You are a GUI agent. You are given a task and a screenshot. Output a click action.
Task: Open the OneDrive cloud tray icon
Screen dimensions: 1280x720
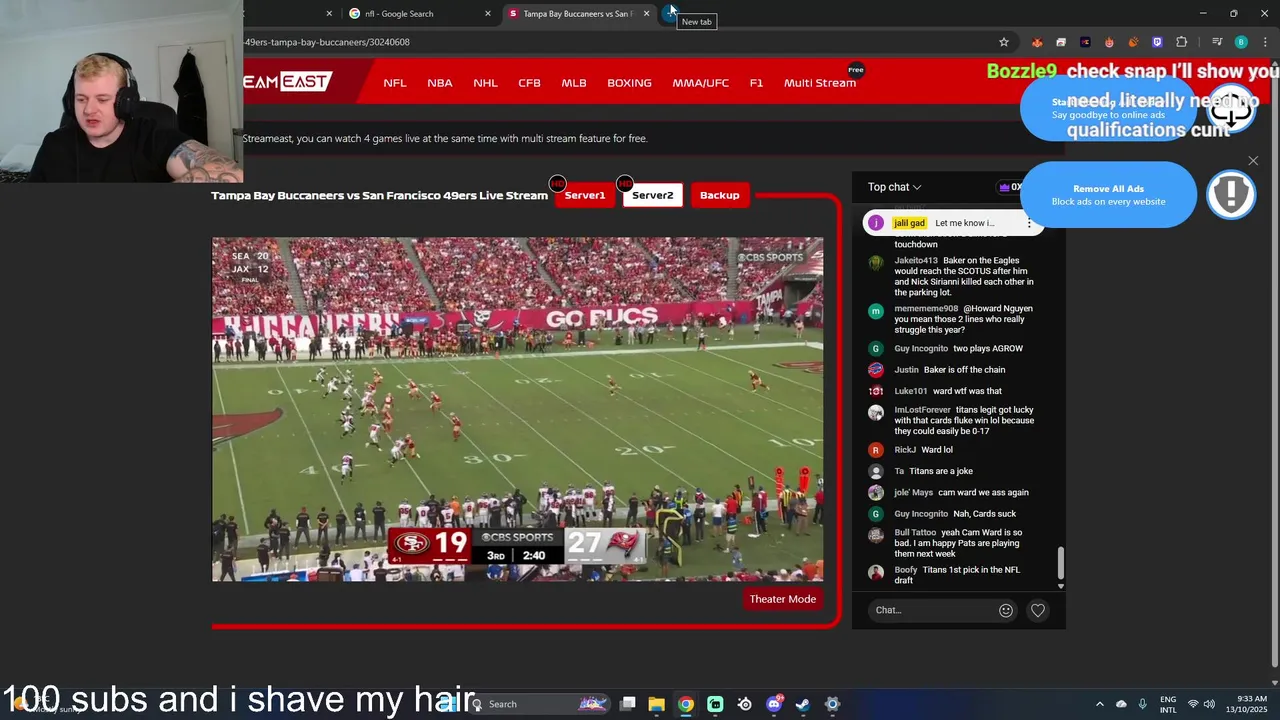coord(1121,704)
